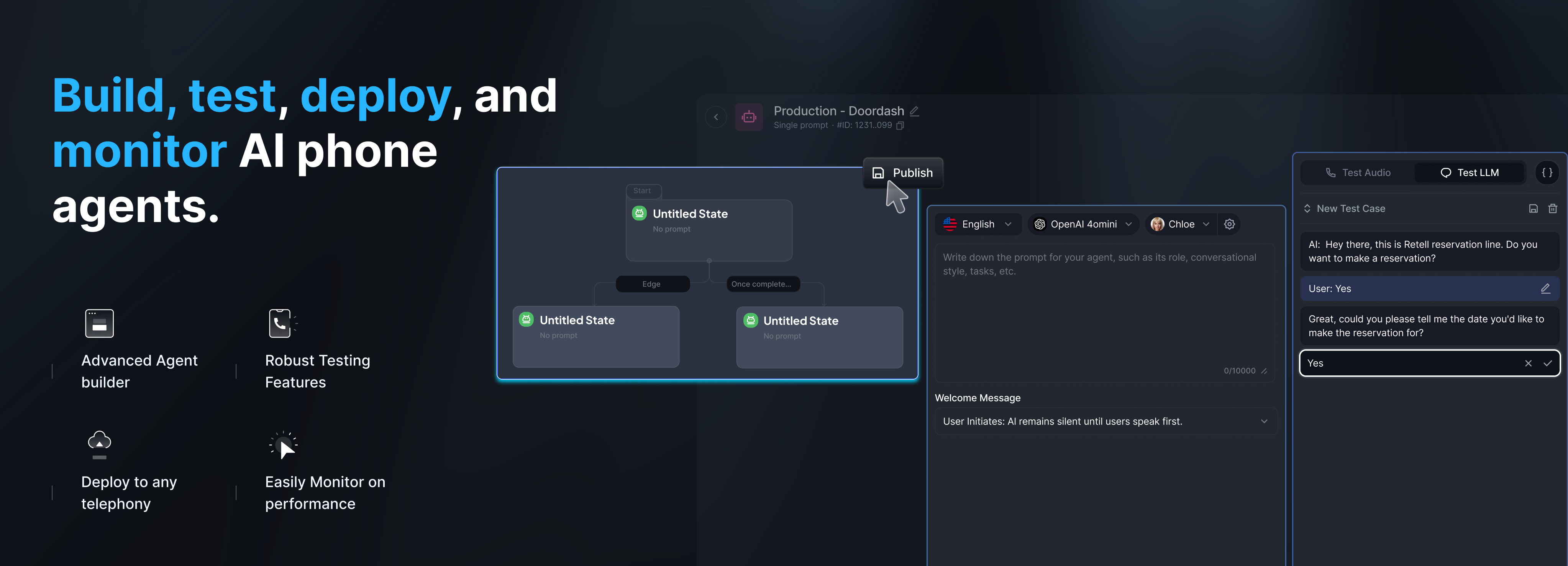Screen dimensions: 1568x566
Task: Click the 'Single prompt' subtitle text
Action: tap(800, 125)
